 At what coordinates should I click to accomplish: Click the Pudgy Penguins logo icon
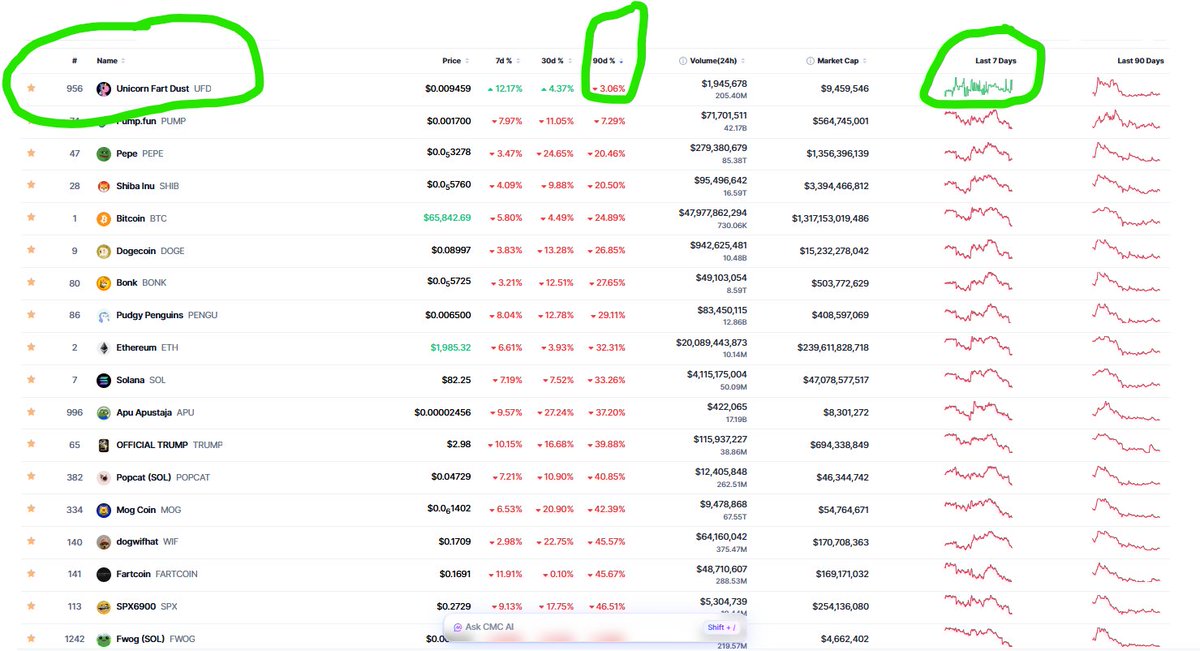tap(103, 315)
